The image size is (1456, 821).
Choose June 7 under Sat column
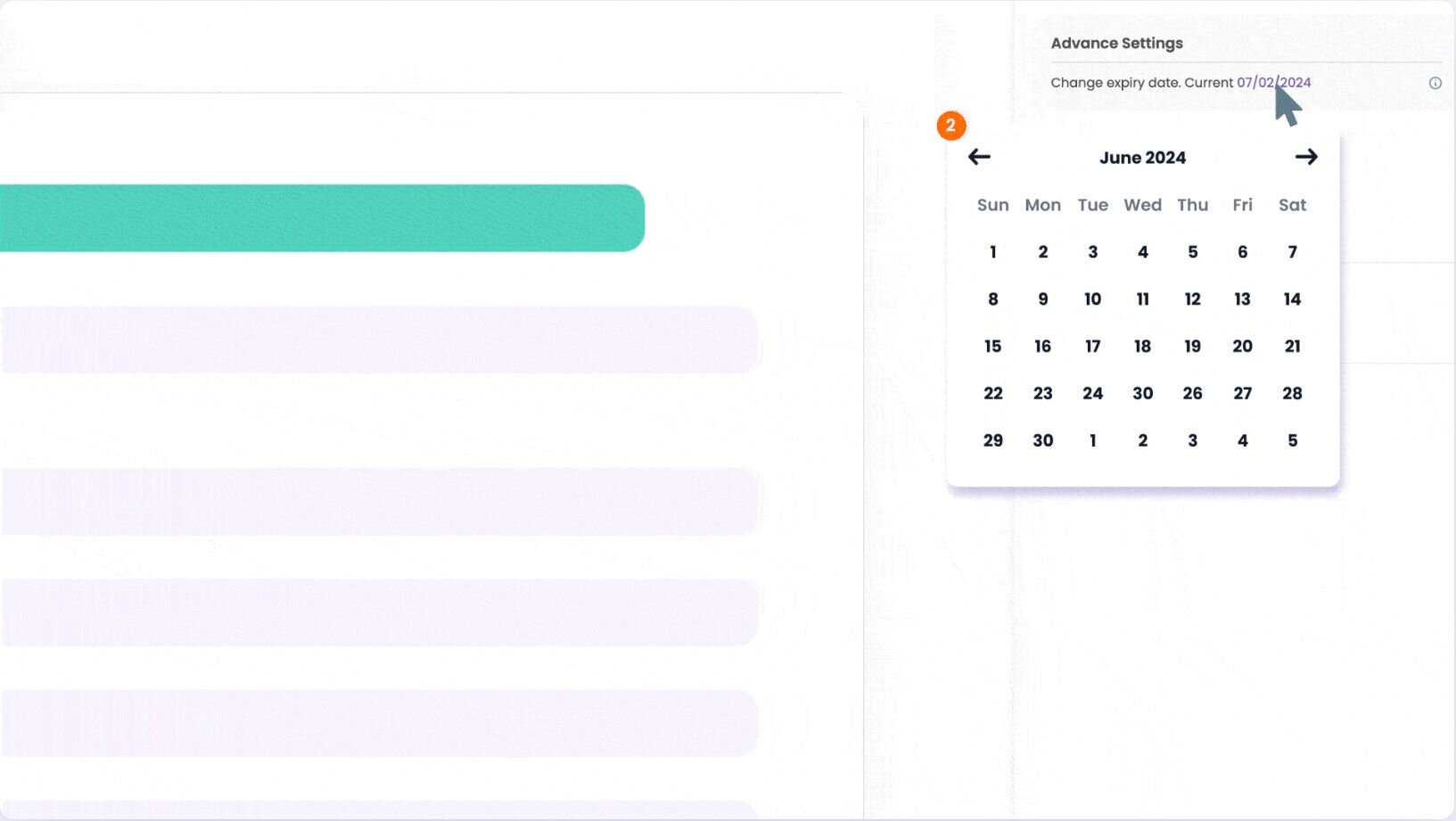(x=1292, y=252)
